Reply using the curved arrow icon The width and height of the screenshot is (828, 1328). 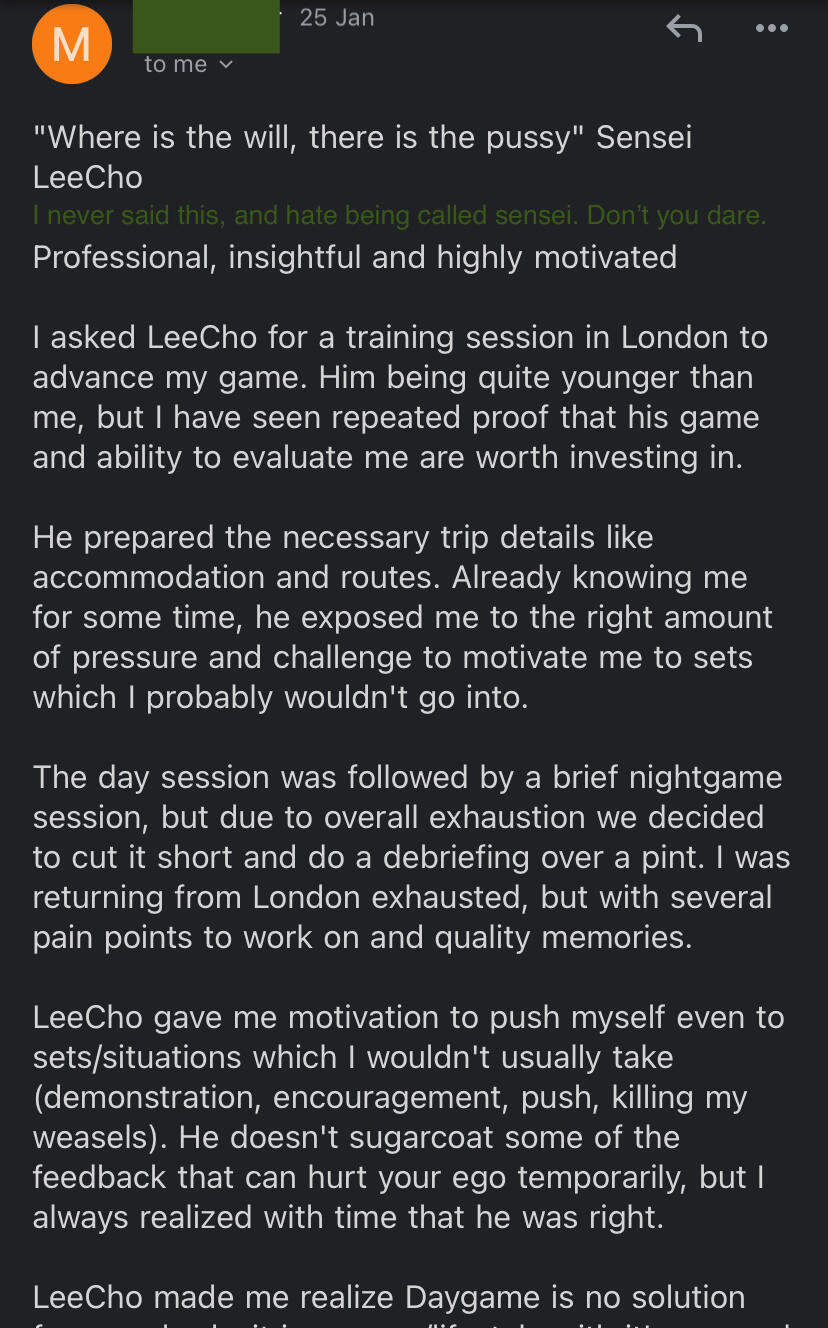point(684,29)
